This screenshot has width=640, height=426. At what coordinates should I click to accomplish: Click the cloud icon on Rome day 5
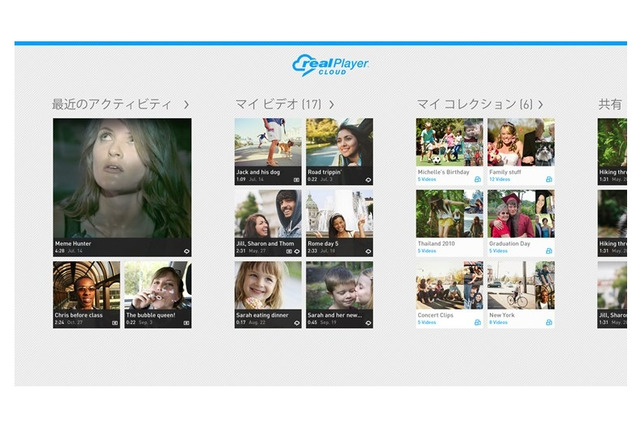[x=368, y=251]
